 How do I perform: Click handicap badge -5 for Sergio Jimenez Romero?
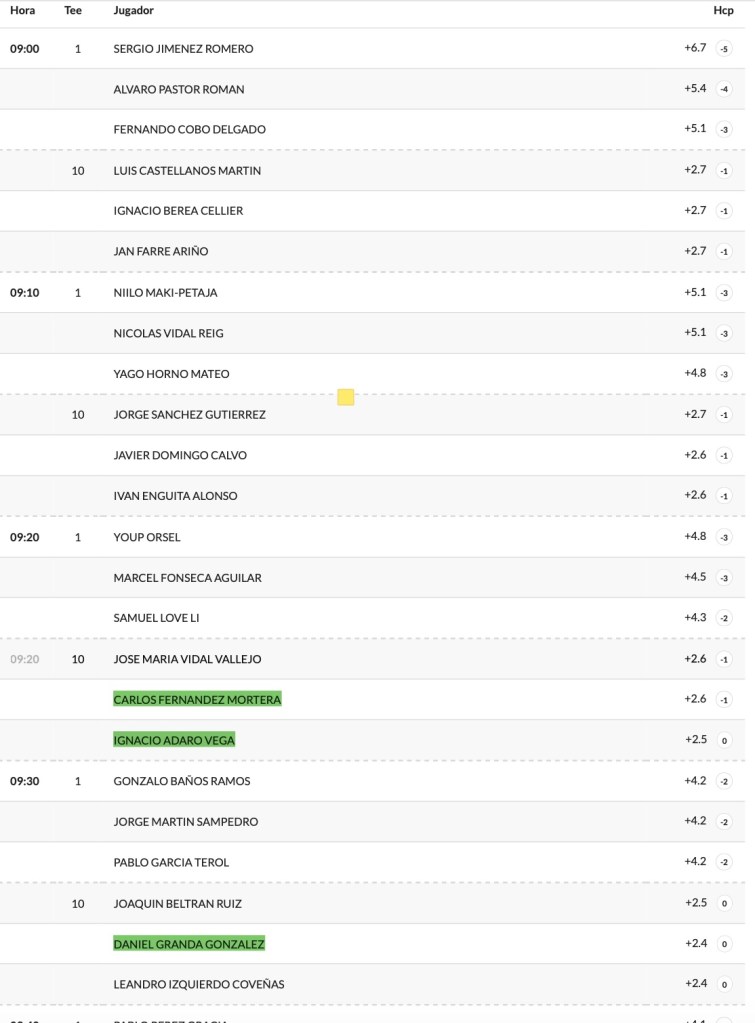tap(724, 49)
